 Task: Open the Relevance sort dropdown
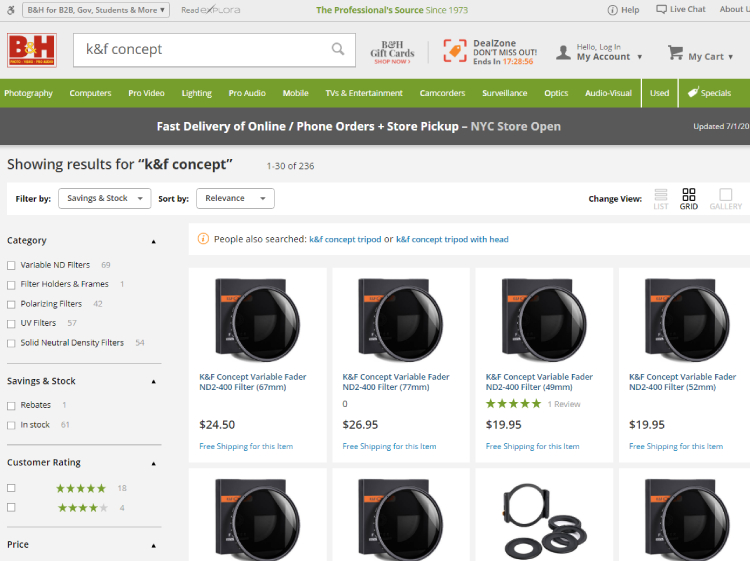pos(235,198)
